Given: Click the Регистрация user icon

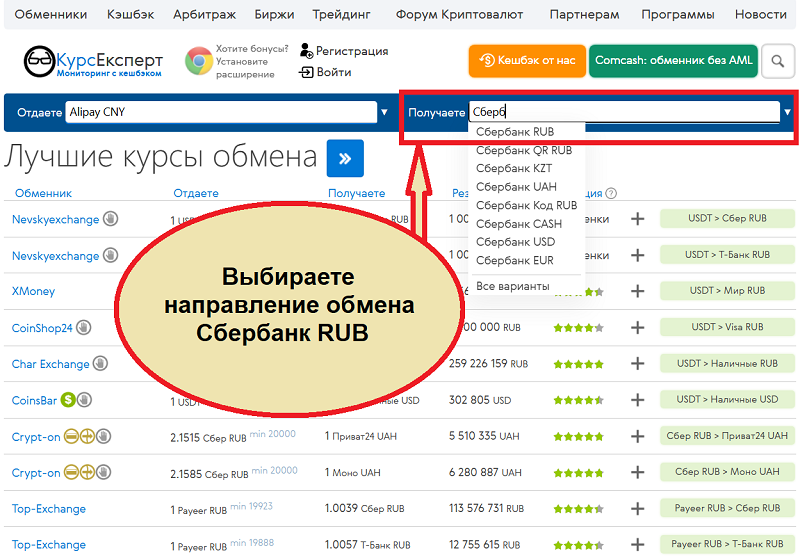Looking at the screenshot, I should (x=306, y=50).
